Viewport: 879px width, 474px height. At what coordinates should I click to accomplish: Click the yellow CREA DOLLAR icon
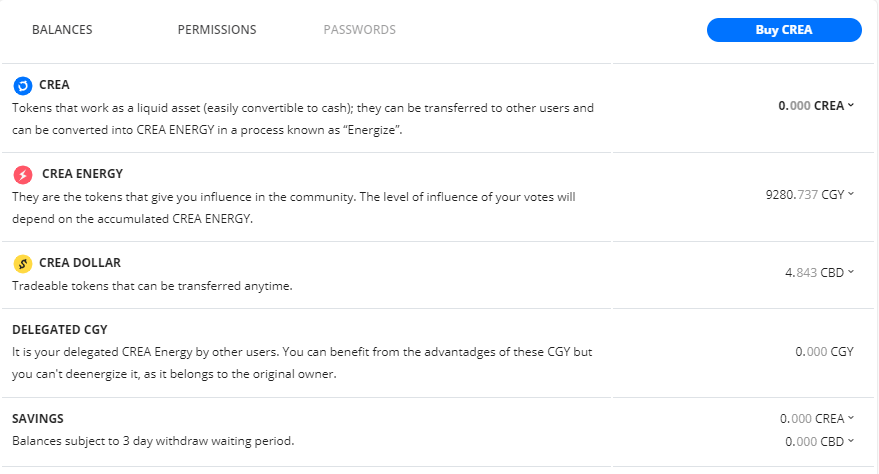pos(22,263)
